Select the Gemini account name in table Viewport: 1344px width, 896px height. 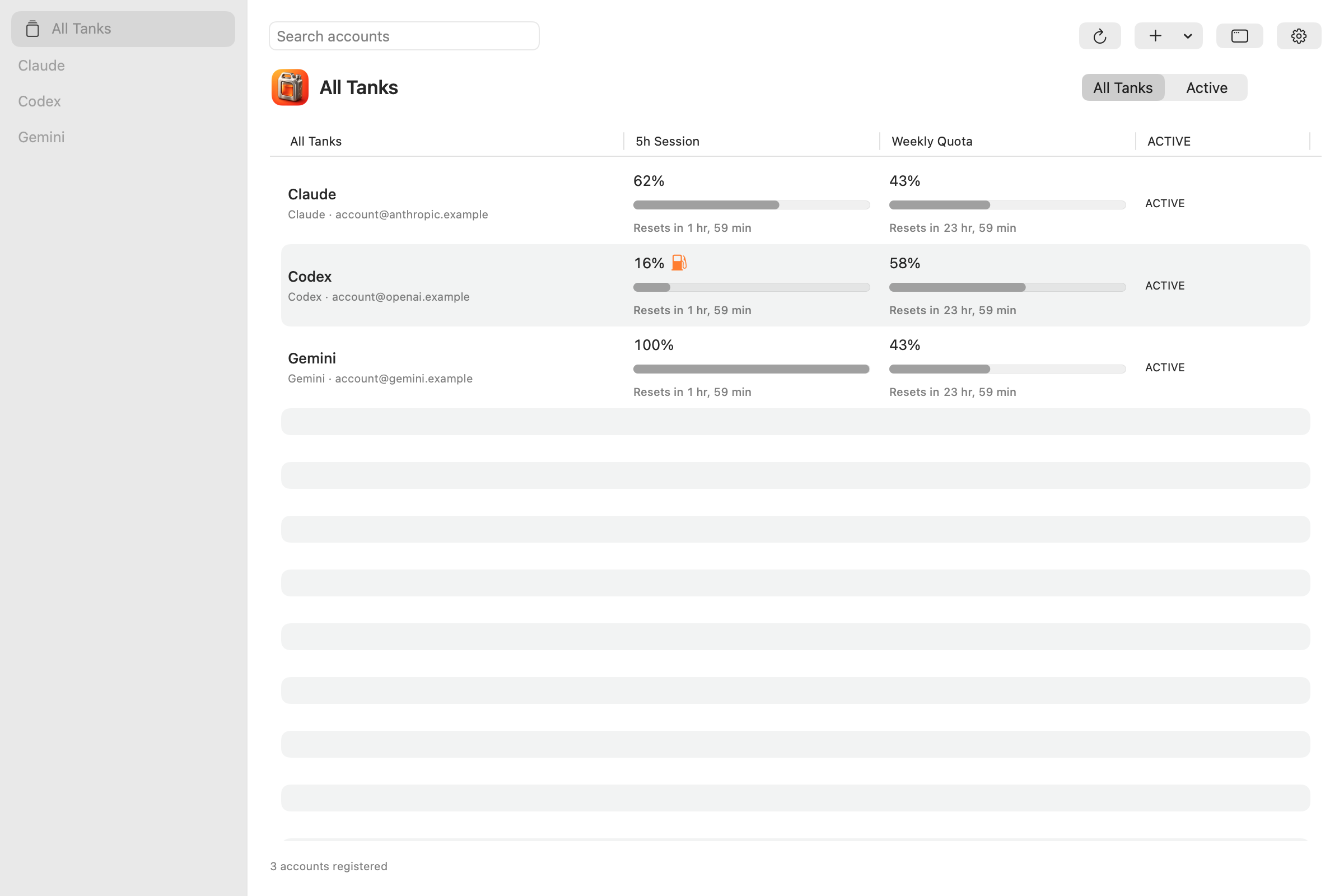pos(312,358)
